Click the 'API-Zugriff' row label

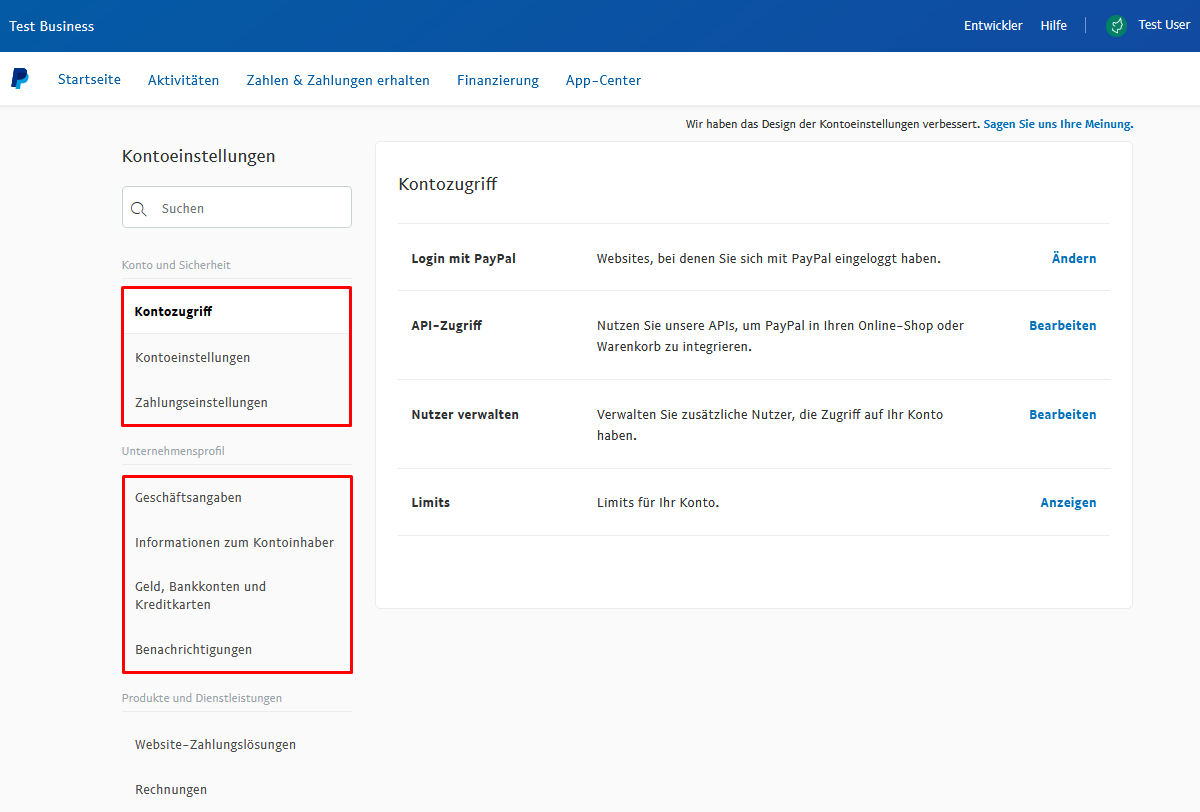446,326
